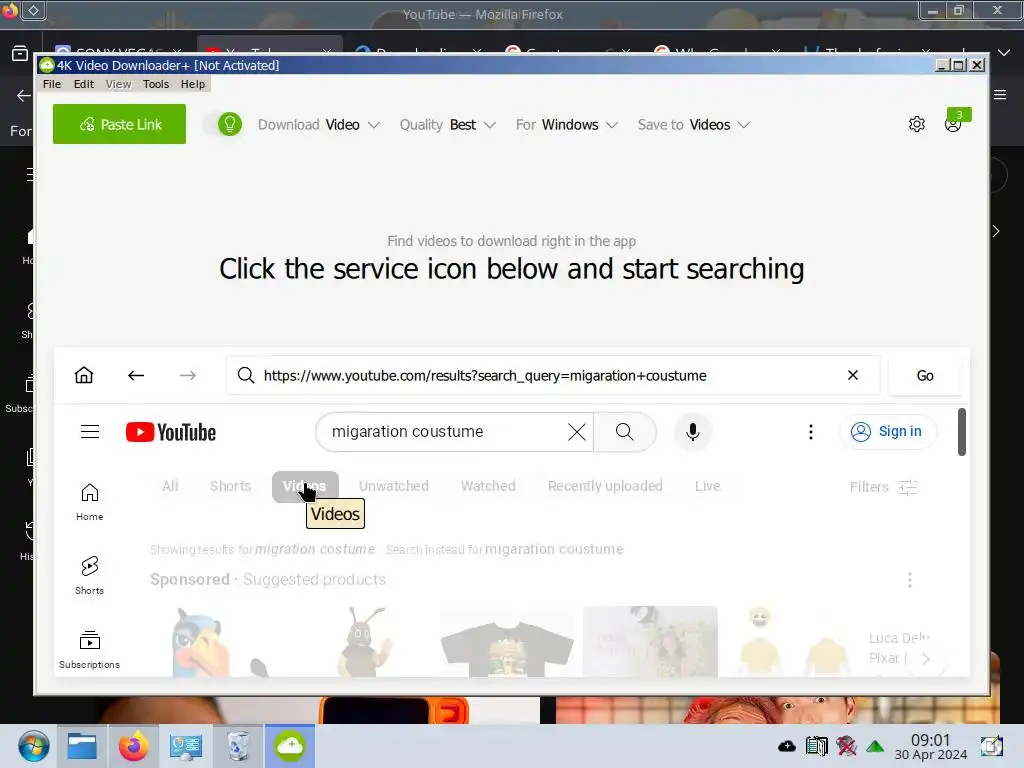Open Subscriptions in YouTube sidebar
Viewport: 1024px width, 768px height.
pyautogui.click(x=89, y=649)
